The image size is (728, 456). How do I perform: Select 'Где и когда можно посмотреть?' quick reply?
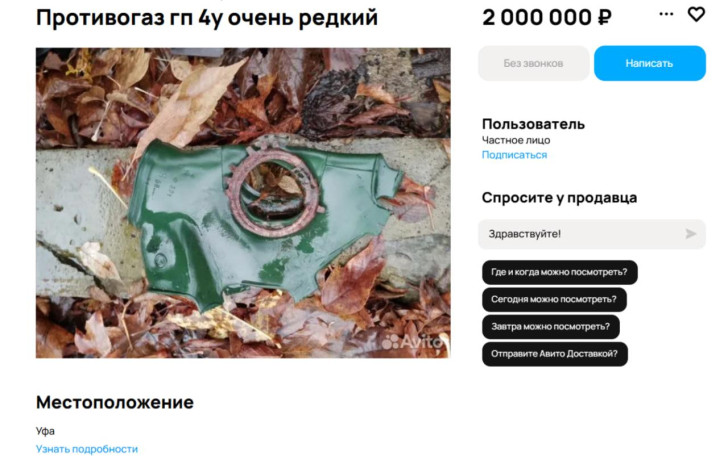pyautogui.click(x=559, y=272)
